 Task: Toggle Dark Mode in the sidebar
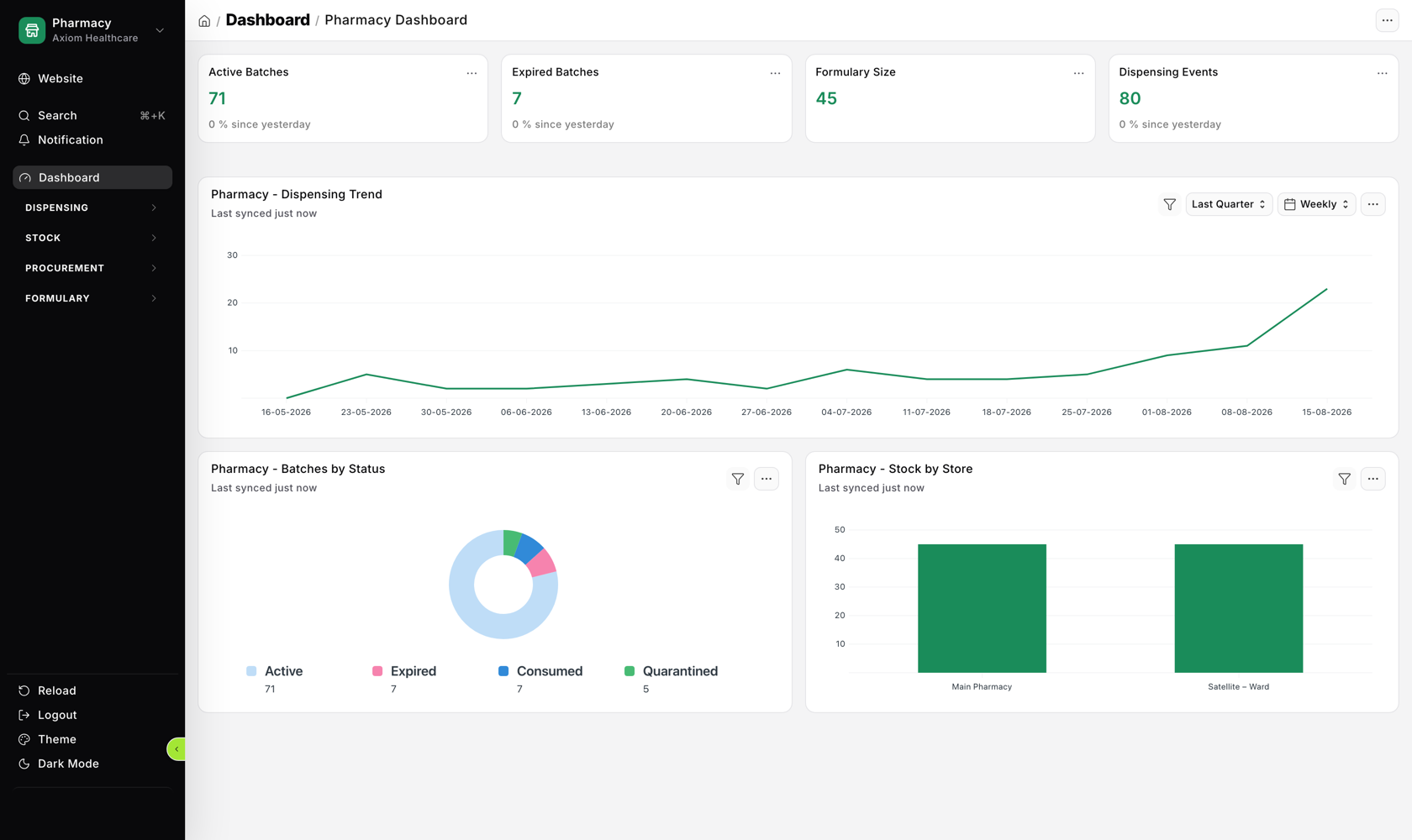tap(92, 764)
